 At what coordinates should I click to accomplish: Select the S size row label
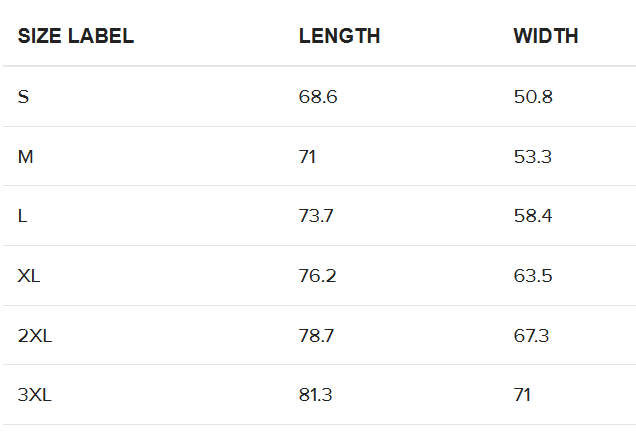[24, 97]
